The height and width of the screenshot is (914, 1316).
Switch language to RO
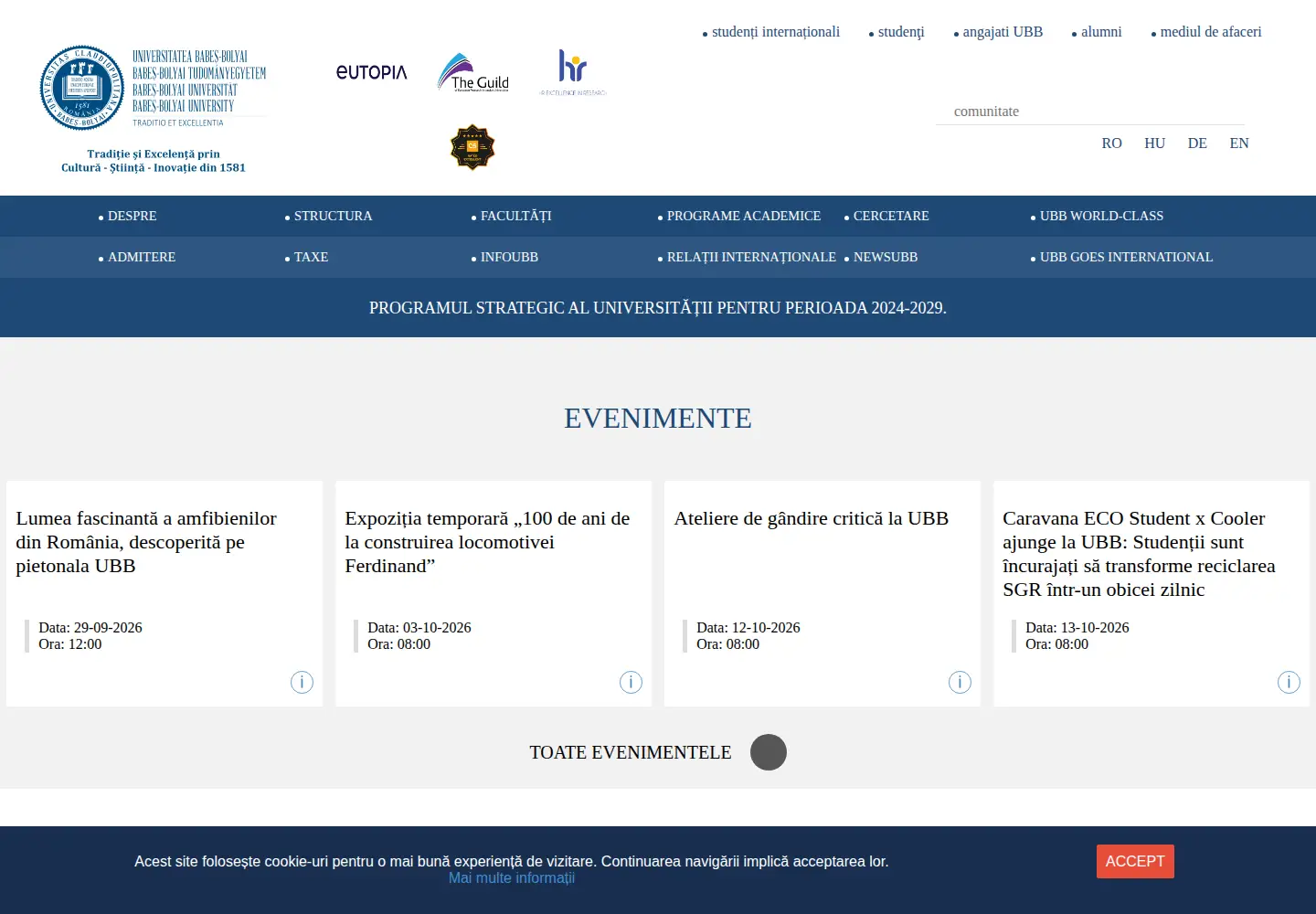[1111, 143]
